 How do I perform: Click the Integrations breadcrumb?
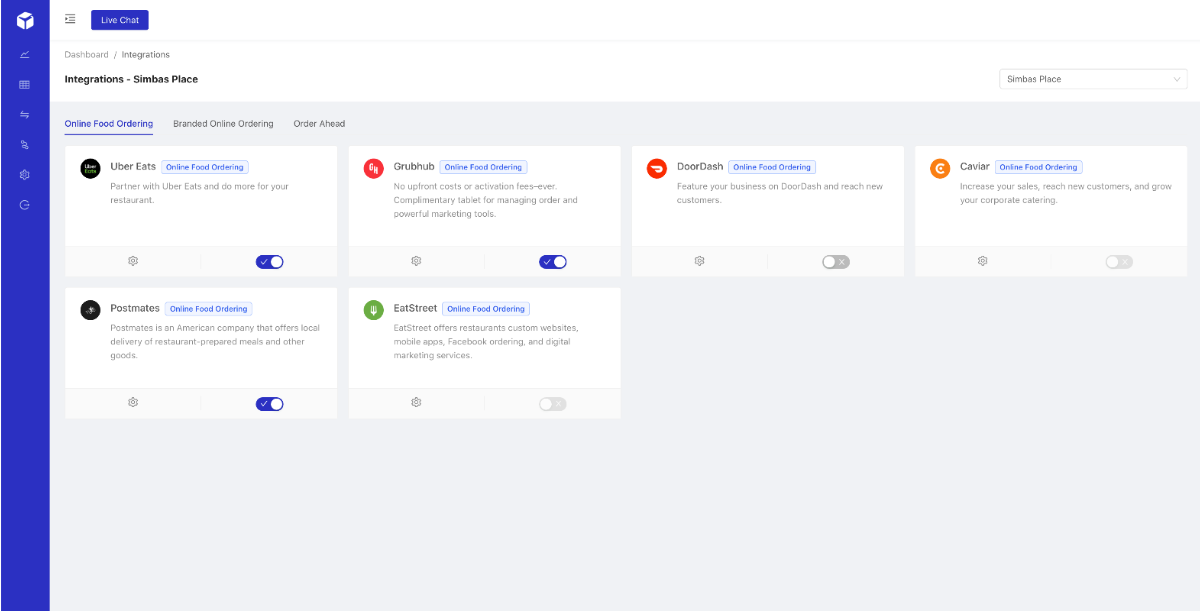[146, 55]
